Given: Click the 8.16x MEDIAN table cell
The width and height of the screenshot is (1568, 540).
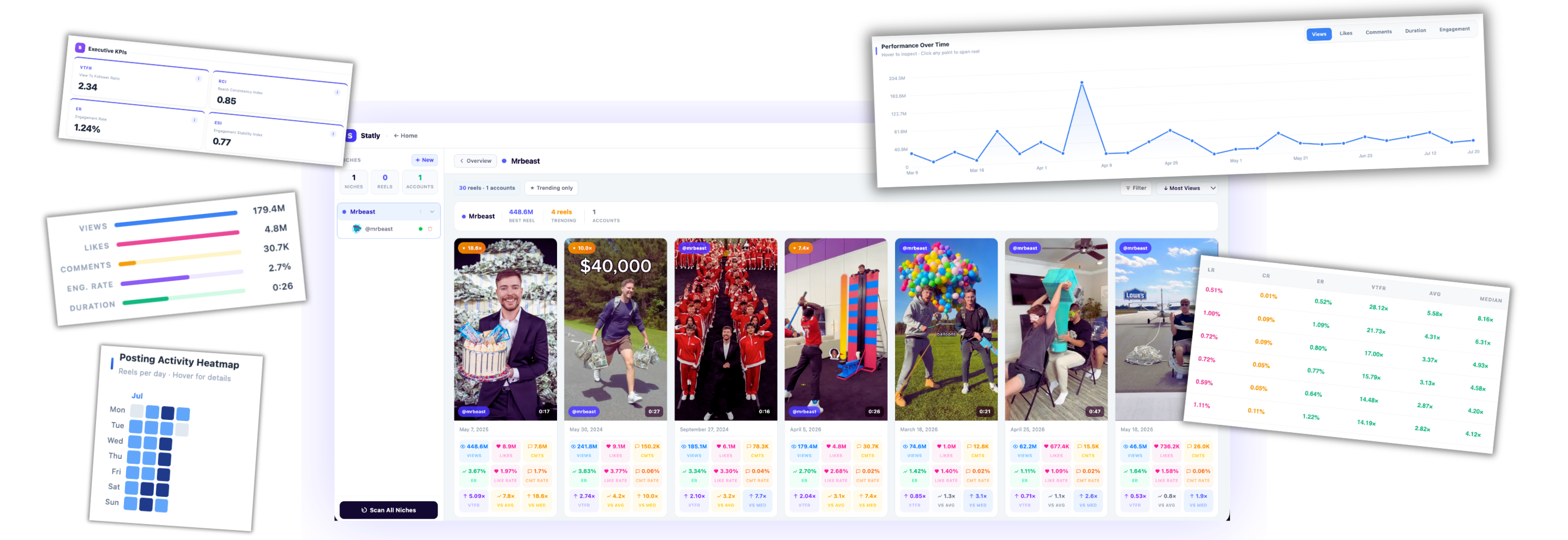Looking at the screenshot, I should click(1485, 319).
